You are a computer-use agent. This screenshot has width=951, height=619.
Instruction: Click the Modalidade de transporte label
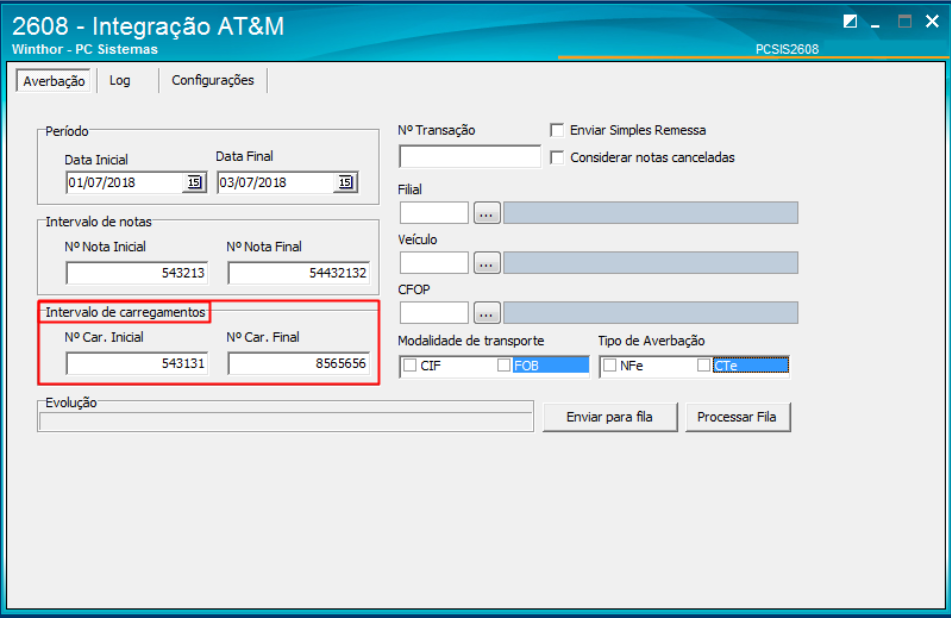[471, 341]
